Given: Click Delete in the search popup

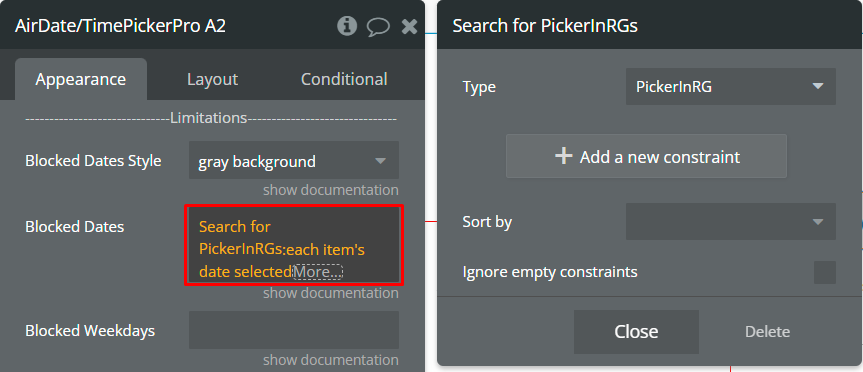Looking at the screenshot, I should [767, 332].
